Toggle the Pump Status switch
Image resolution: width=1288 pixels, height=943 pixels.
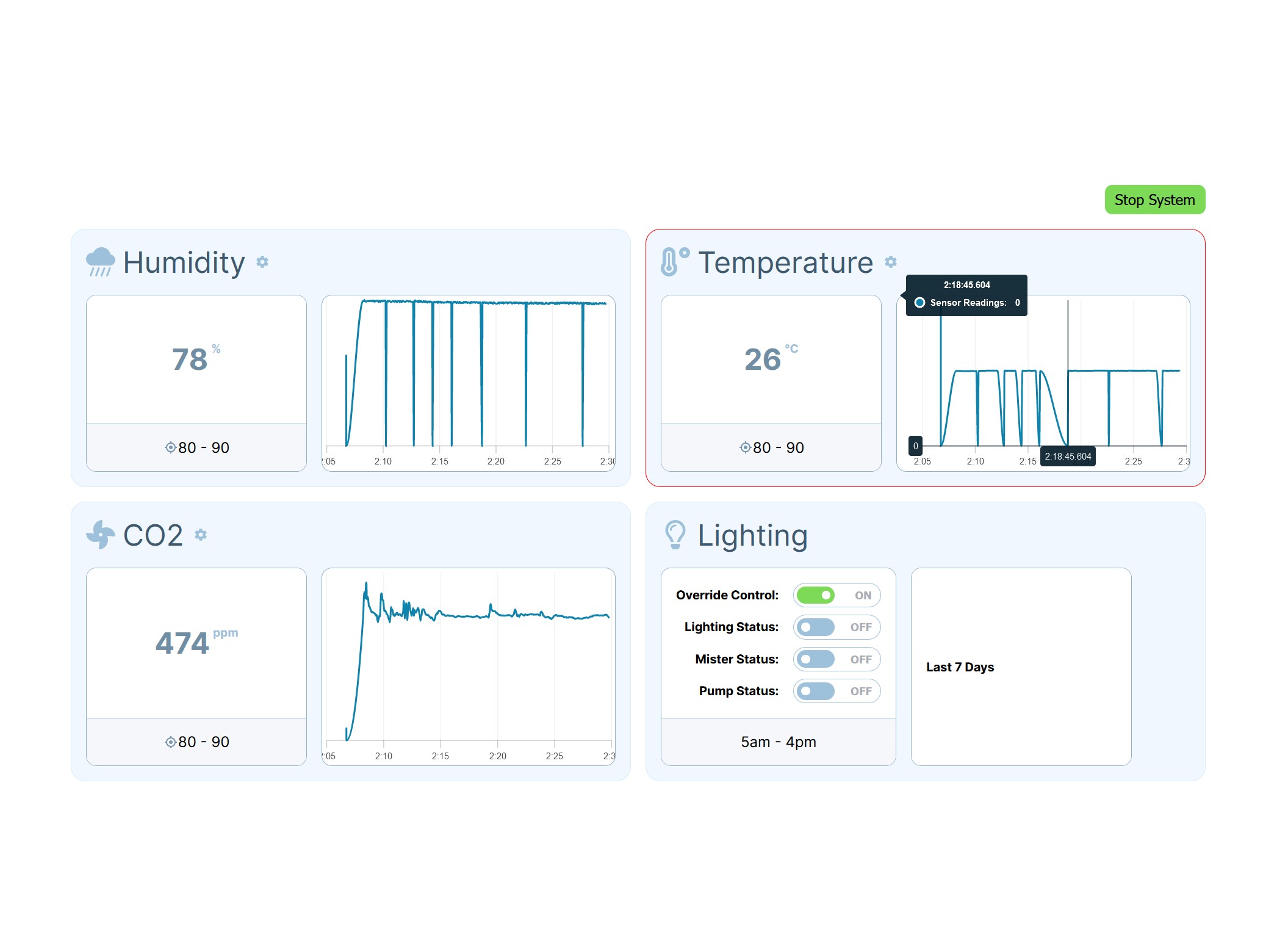point(816,691)
